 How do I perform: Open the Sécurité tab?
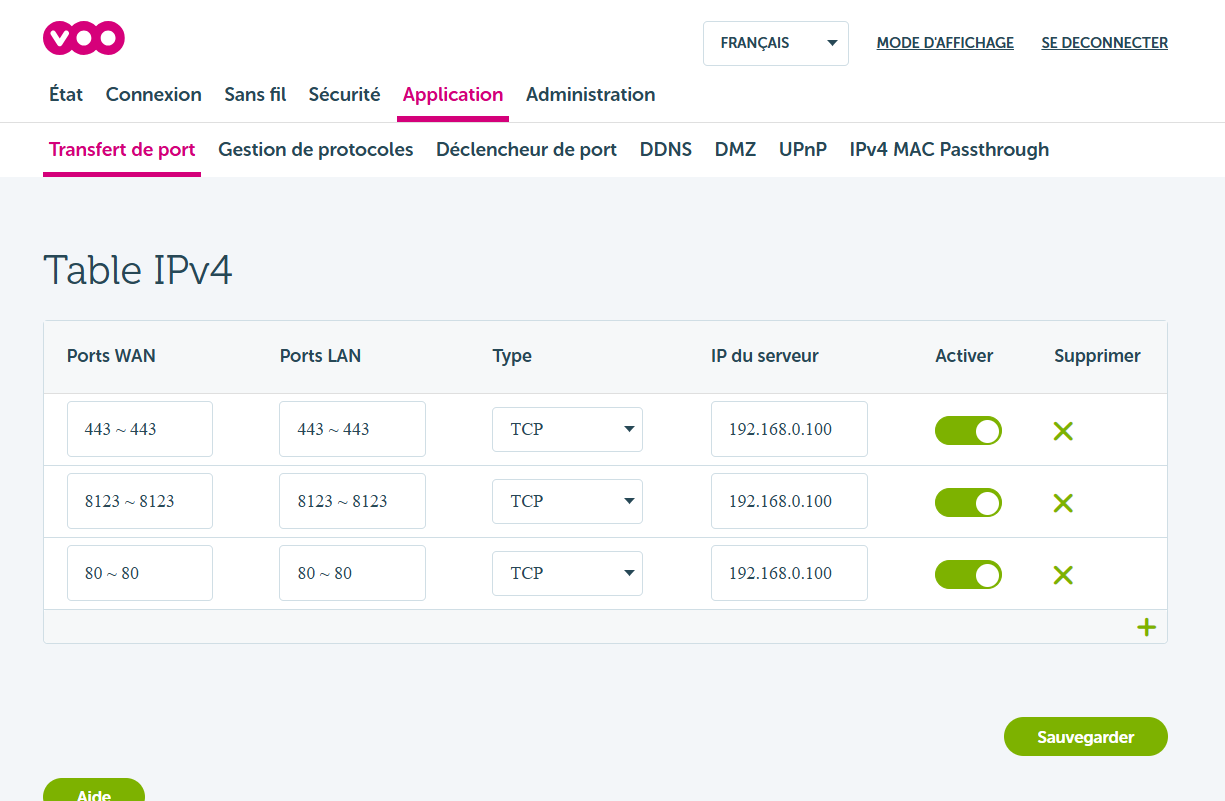[x=344, y=95]
